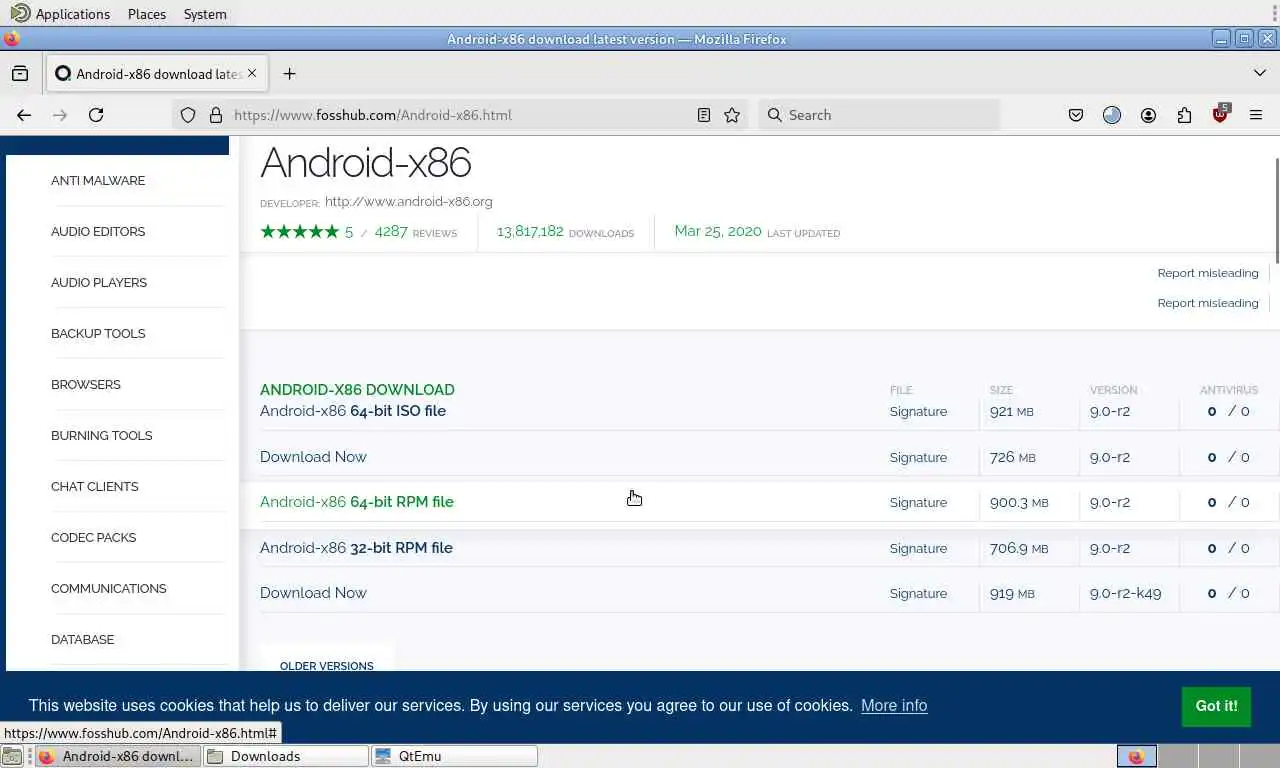Reload the current page

[96, 115]
